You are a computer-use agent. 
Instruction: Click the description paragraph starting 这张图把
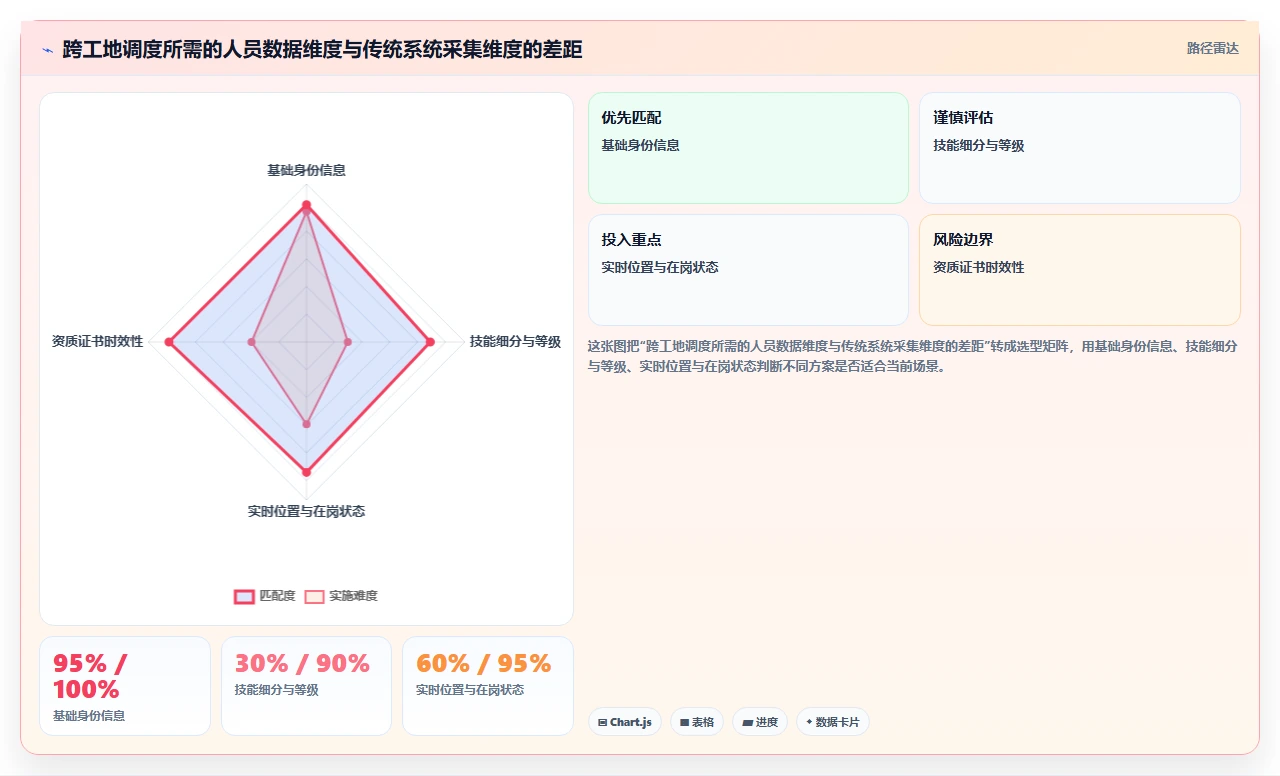tap(914, 356)
